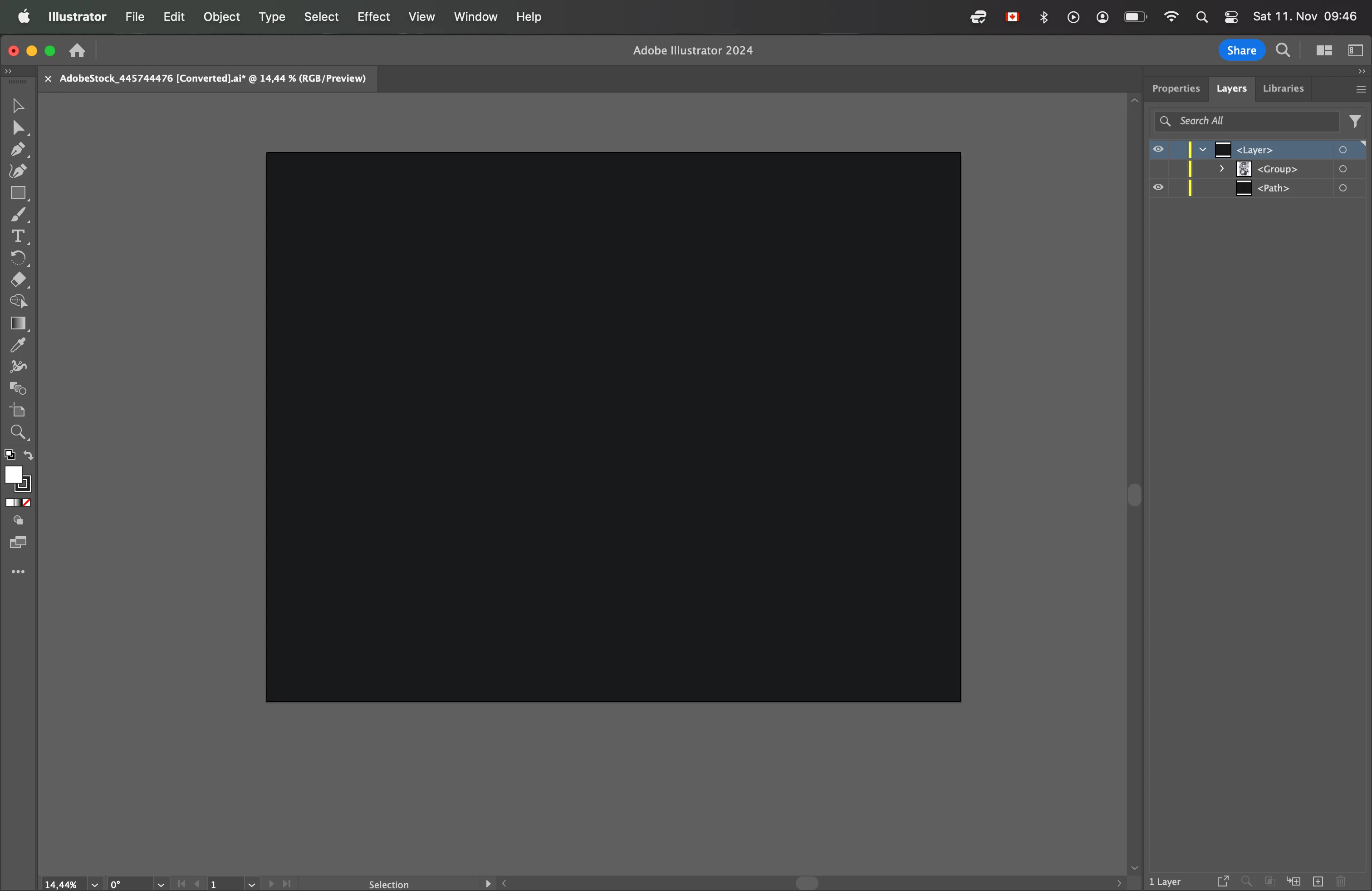
Task: Click the Eraser tool
Action: (18, 280)
